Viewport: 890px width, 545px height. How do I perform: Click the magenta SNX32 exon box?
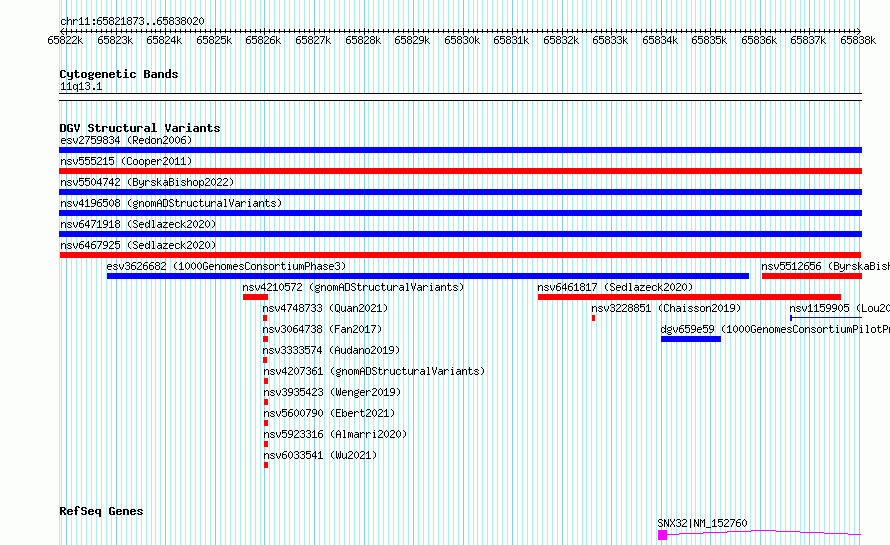coord(662,535)
